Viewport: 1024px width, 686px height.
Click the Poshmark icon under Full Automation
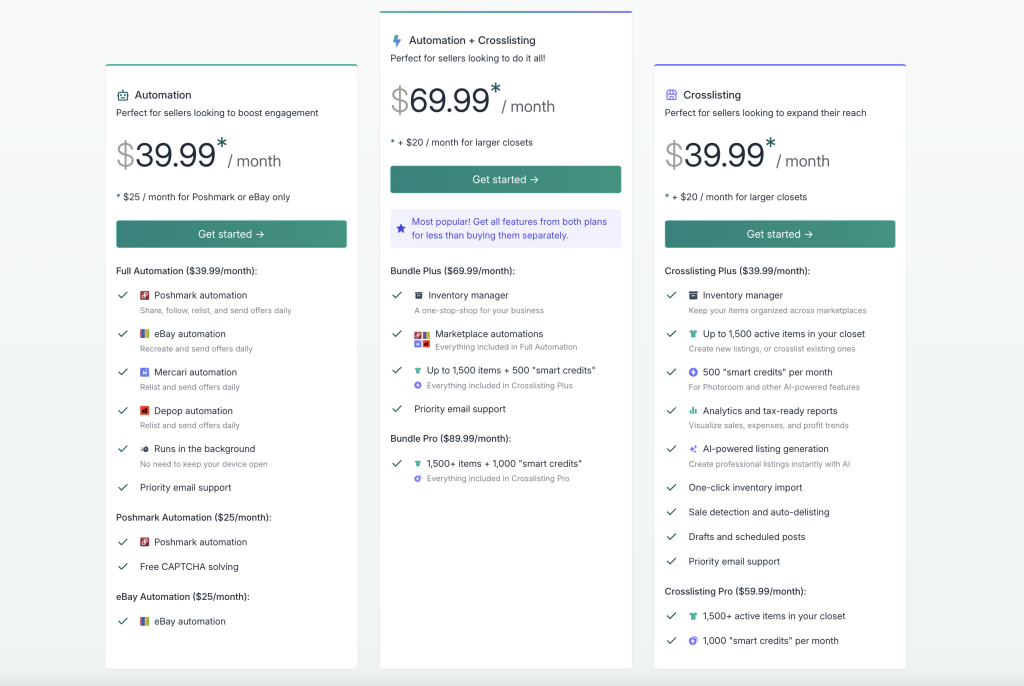tap(145, 295)
